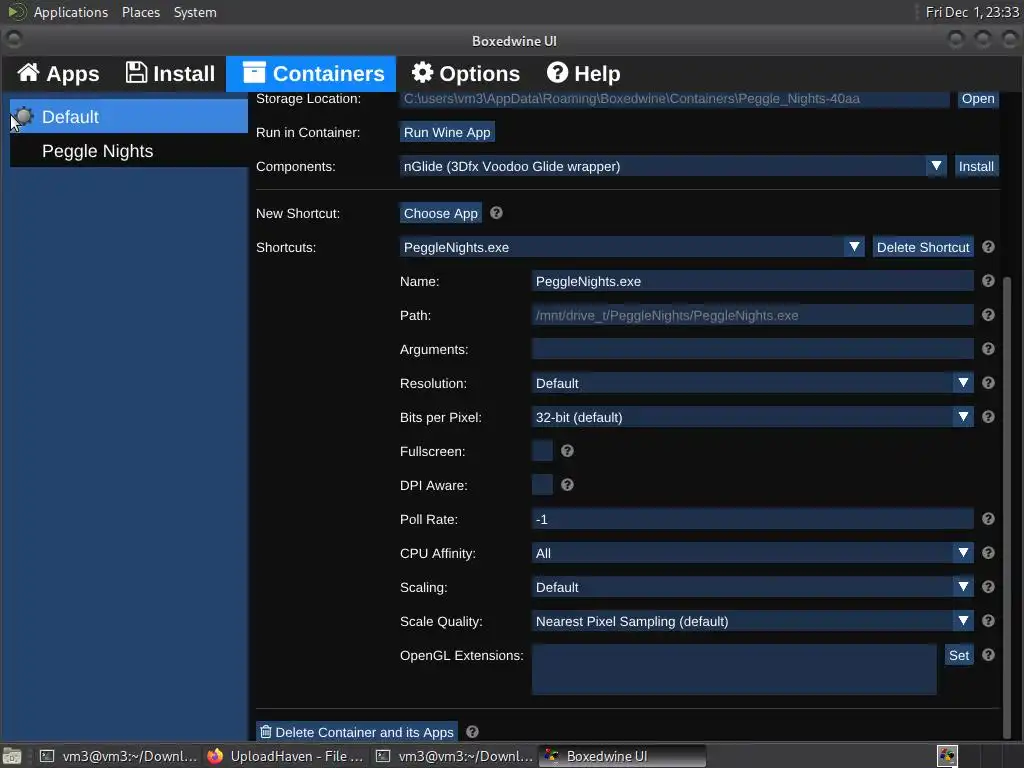Viewport: 1024px width, 768px height.
Task: Click the Poll Rate input field
Action: [752, 519]
